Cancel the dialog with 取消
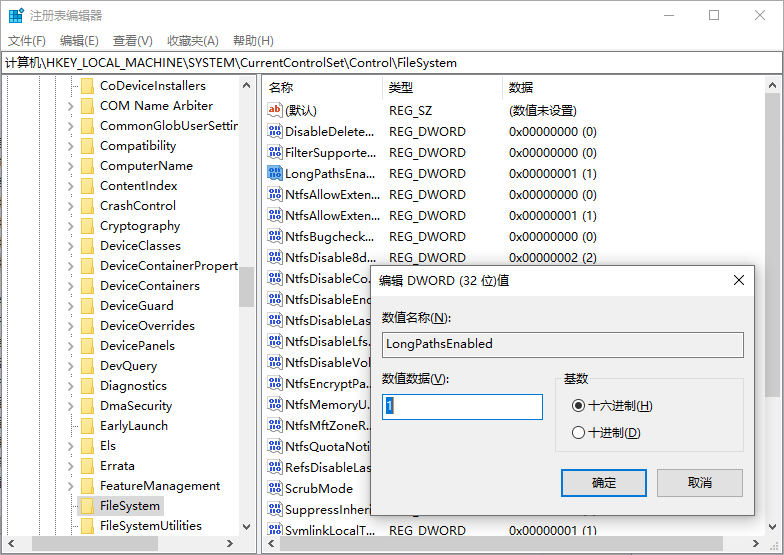Viewport: 784px width, 555px height. pos(700,483)
